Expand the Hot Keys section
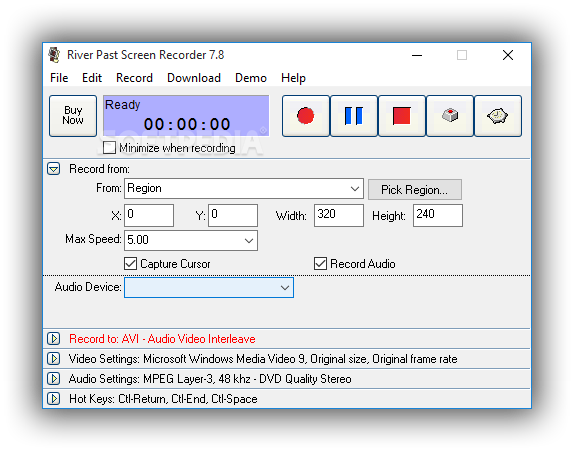Screen dimensions: 574x451 pos(53,399)
